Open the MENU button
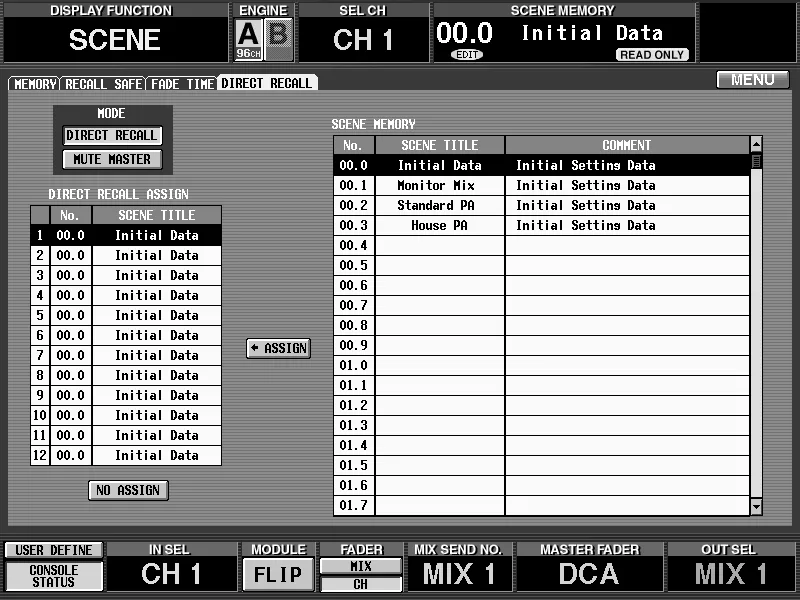The image size is (800, 600). pyautogui.click(x=753, y=80)
